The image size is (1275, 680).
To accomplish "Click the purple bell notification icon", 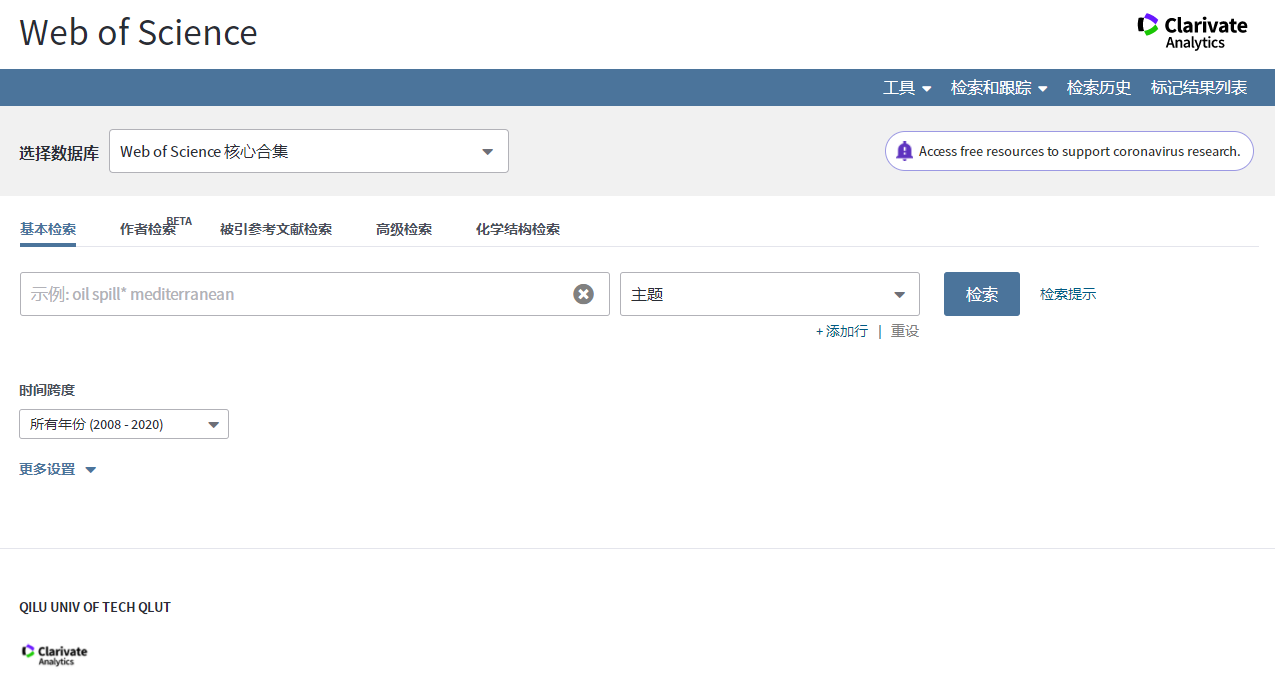I will pyautogui.click(x=904, y=151).
